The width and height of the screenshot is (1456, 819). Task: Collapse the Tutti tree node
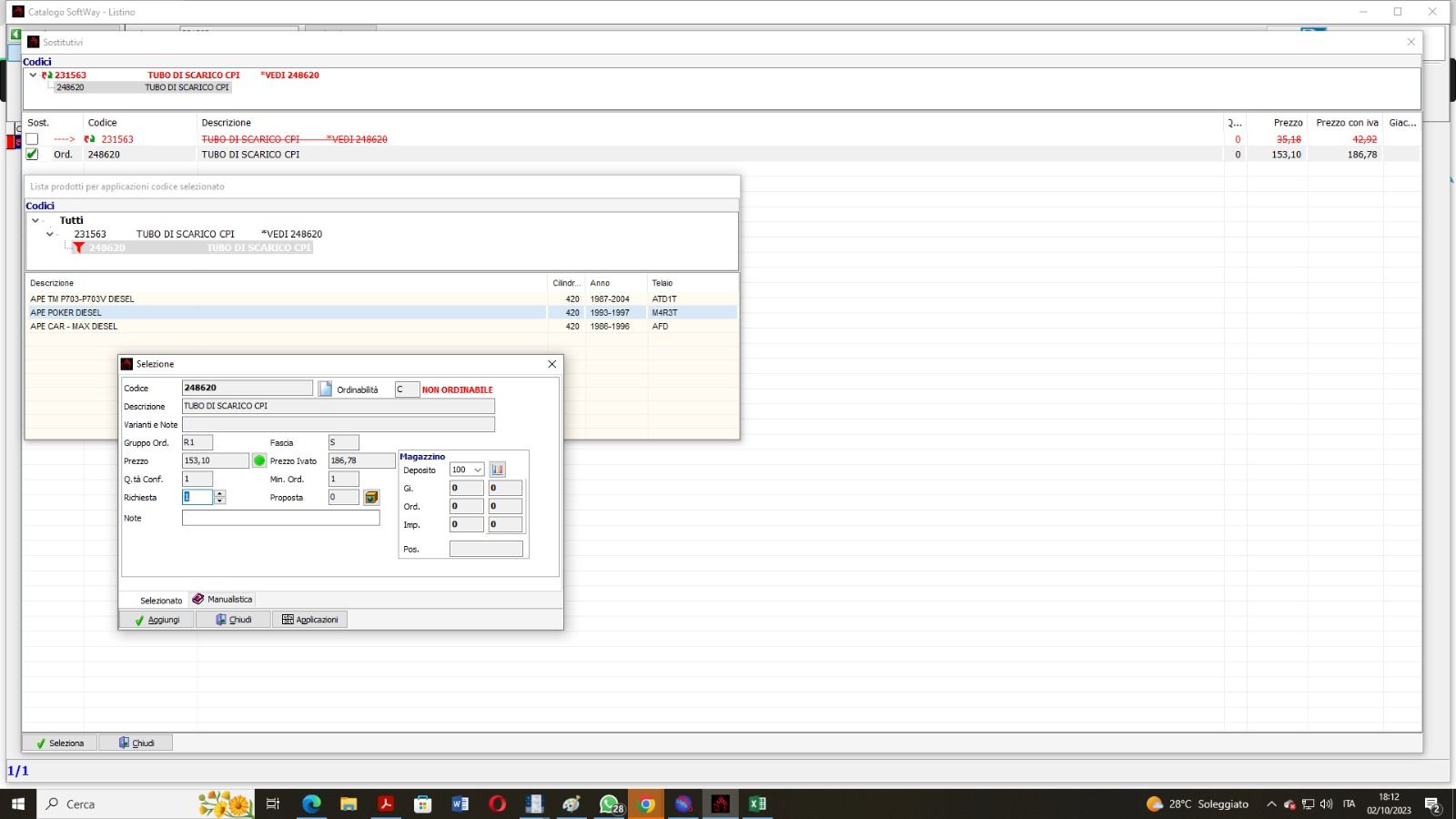(35, 220)
